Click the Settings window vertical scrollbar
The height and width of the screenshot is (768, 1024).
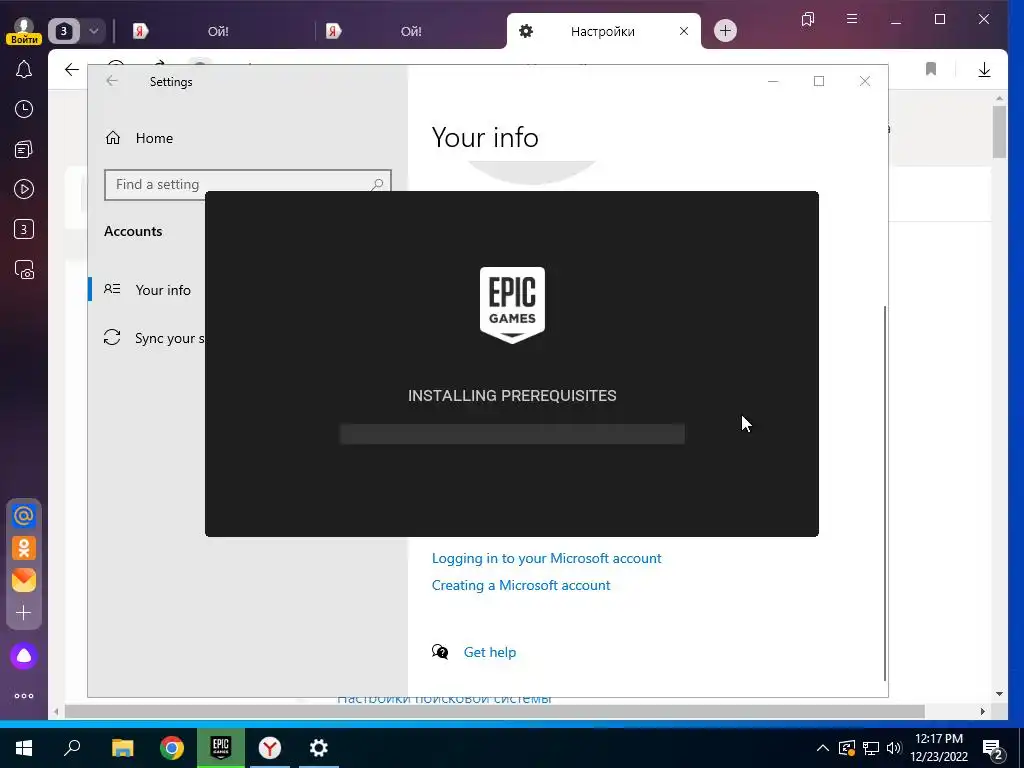[x=886, y=493]
